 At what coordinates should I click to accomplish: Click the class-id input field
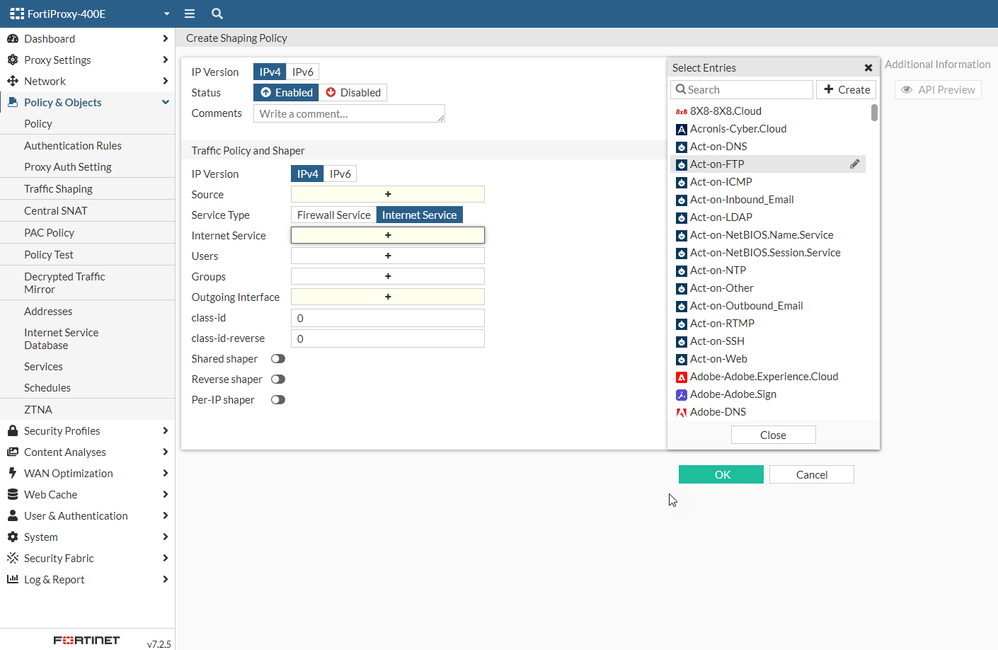[388, 318]
